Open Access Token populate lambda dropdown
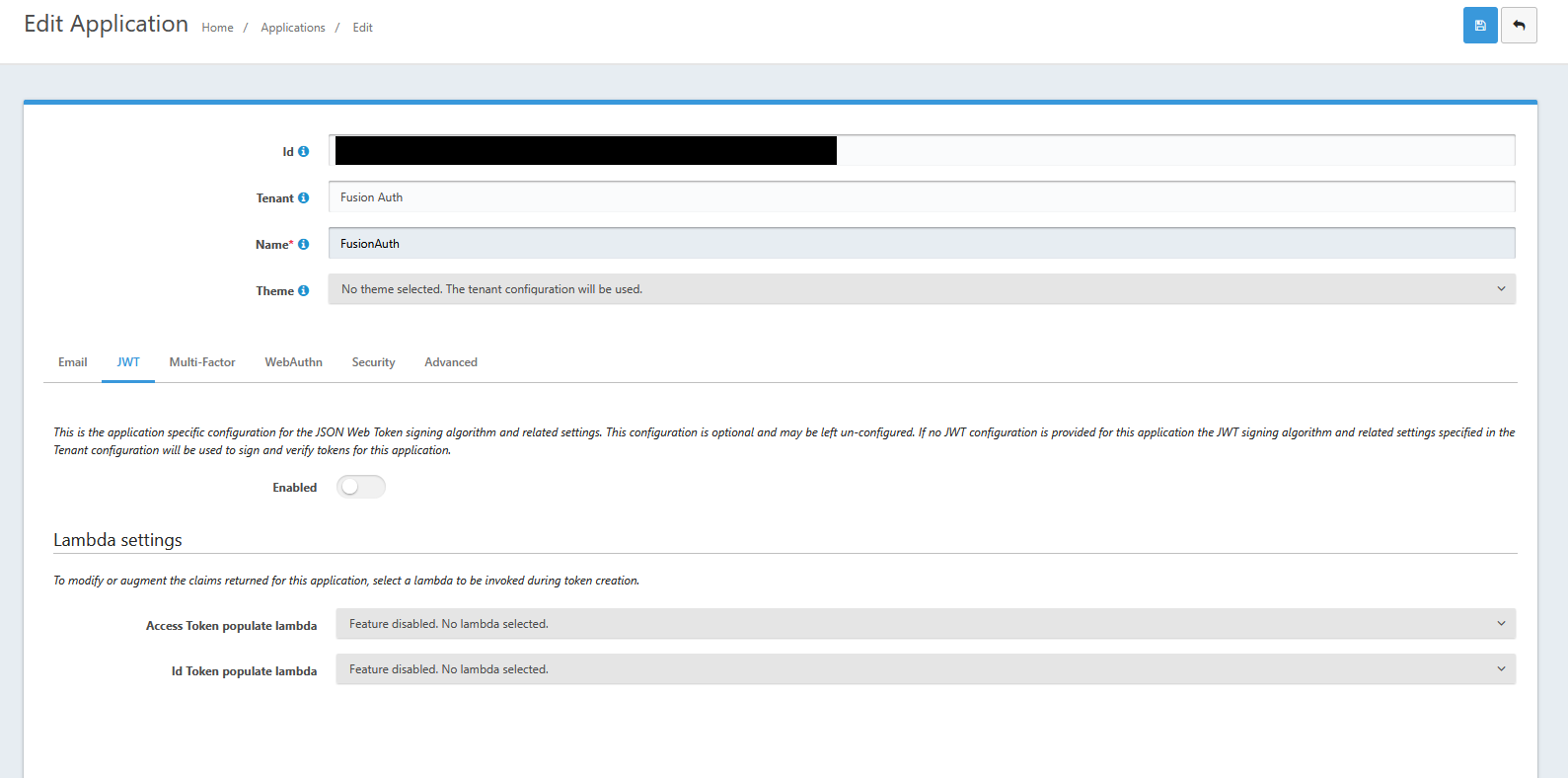This screenshot has width=1568, height=778. point(926,624)
